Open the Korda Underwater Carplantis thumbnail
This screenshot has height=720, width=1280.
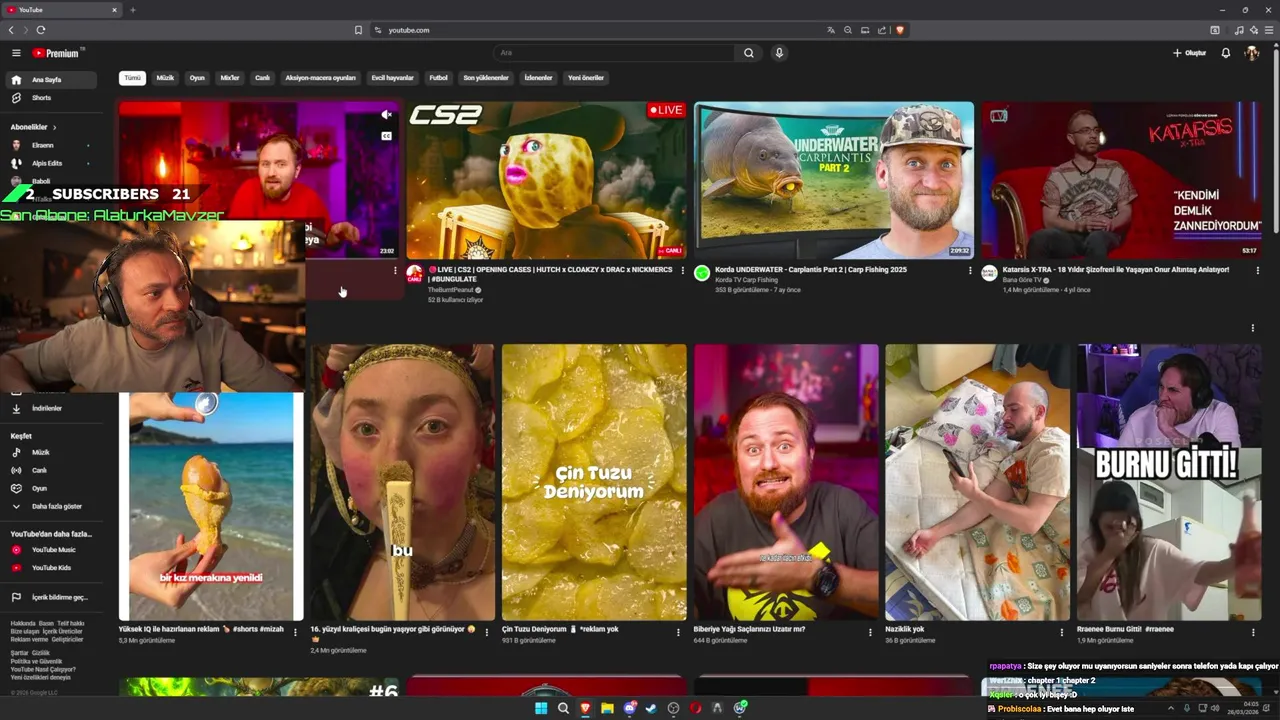[834, 180]
